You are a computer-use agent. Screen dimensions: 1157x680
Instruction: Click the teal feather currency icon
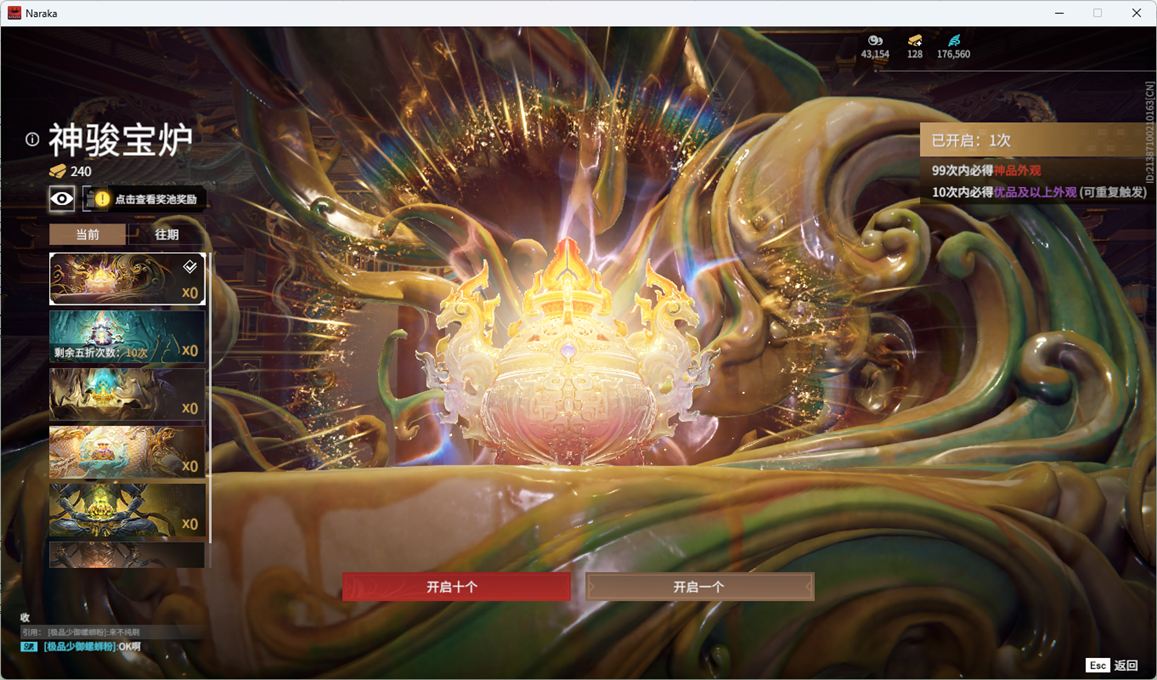point(953,41)
